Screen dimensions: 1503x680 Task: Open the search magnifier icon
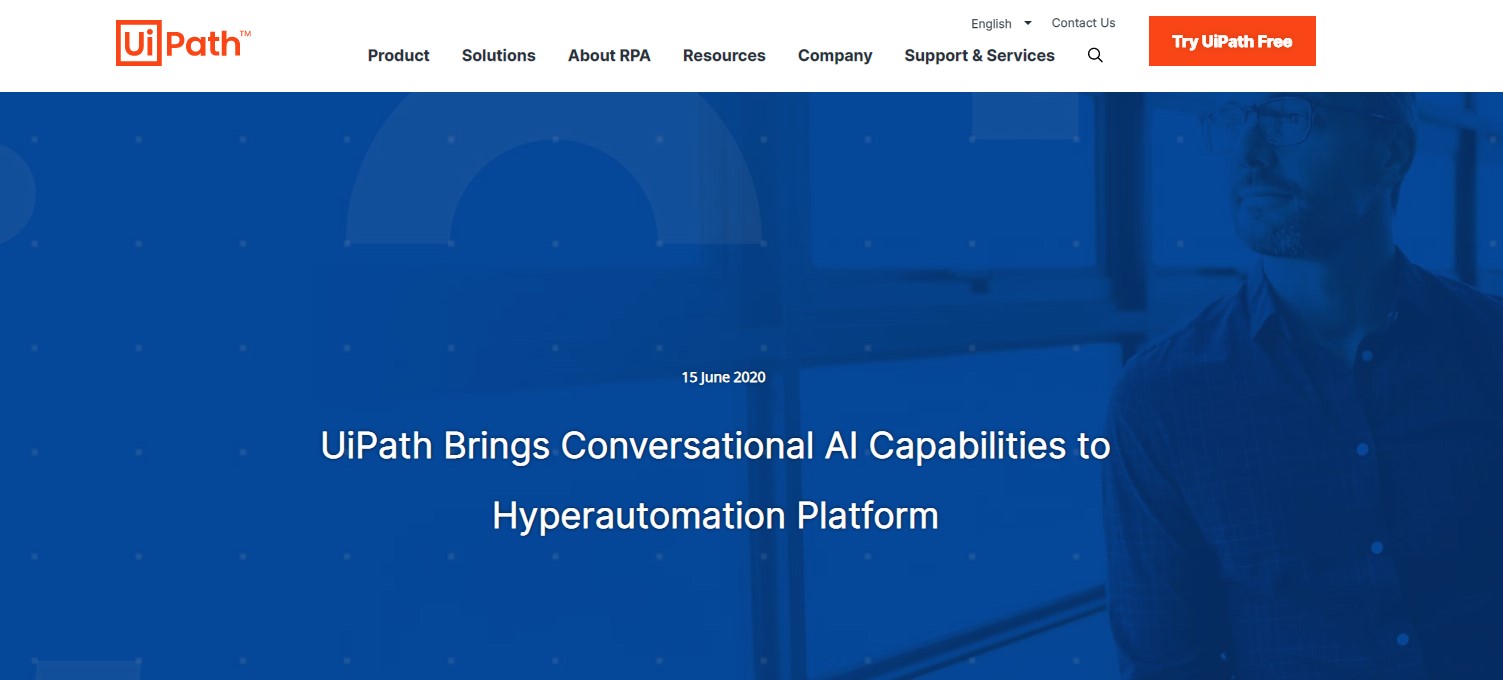(x=1095, y=55)
